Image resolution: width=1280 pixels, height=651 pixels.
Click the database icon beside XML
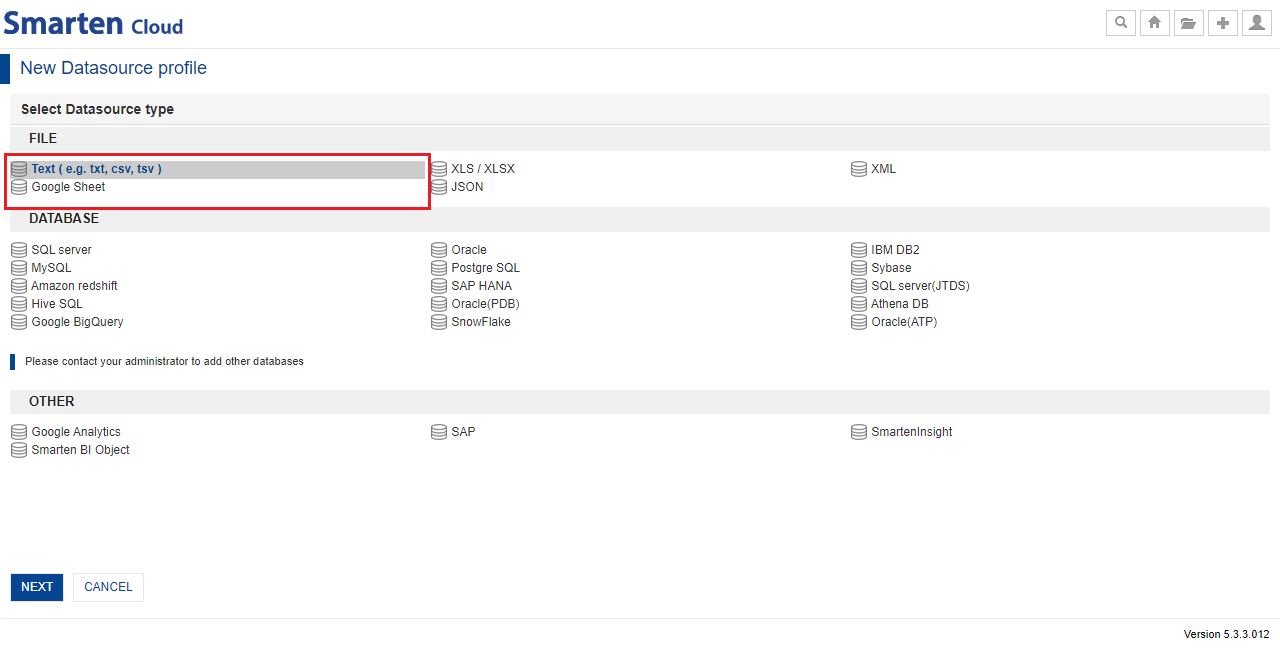(x=859, y=169)
